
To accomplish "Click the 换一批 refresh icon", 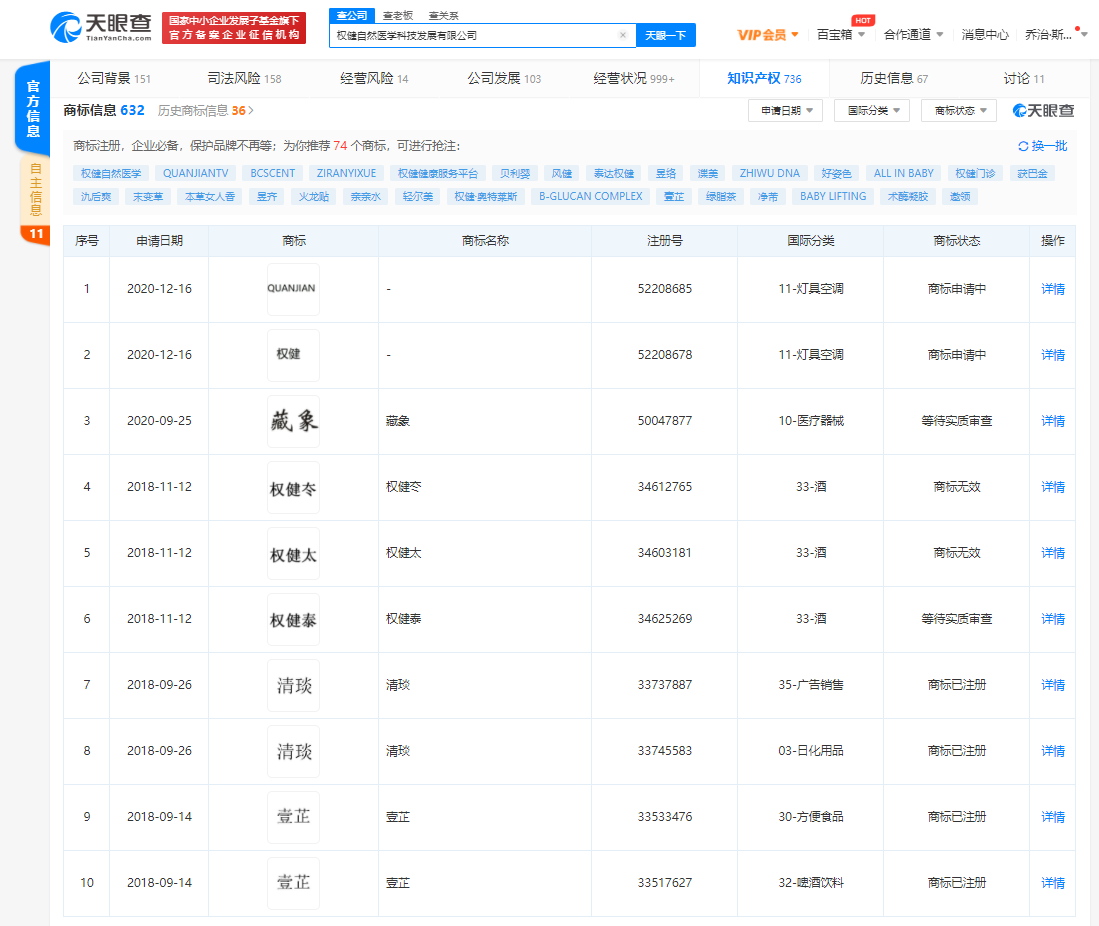I will click(1023, 146).
